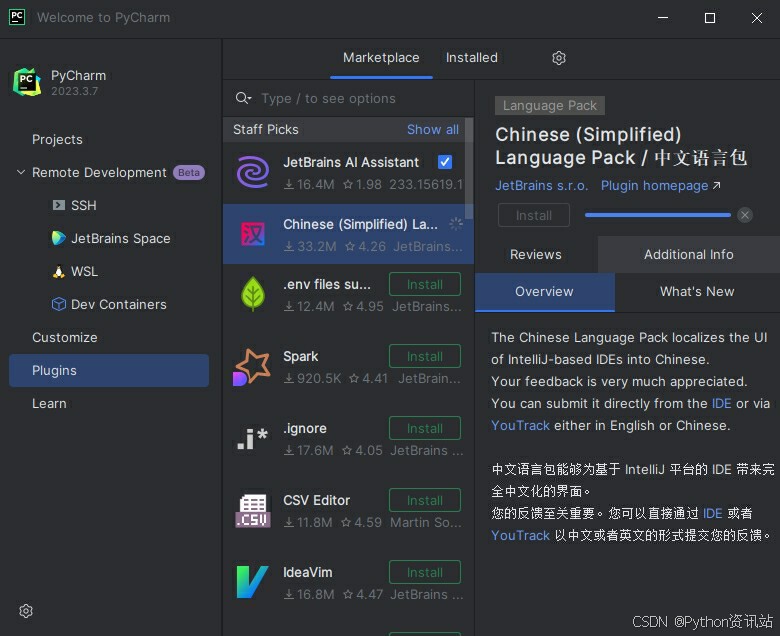Install the IdeaVim plugin
This screenshot has width=780, height=636.
pos(425,572)
